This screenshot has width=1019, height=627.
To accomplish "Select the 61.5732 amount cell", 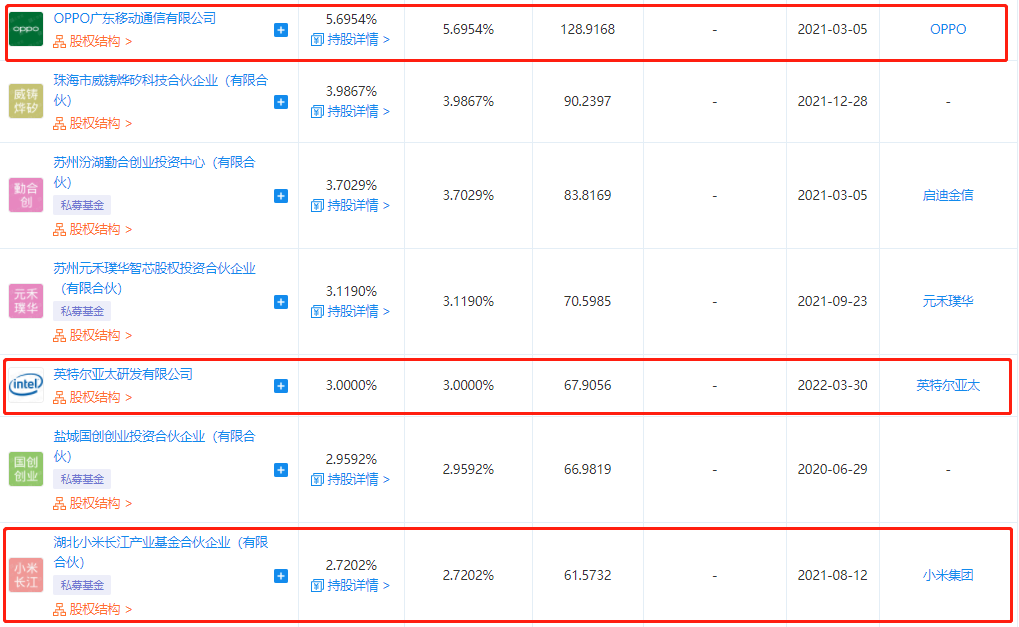I will [587, 575].
